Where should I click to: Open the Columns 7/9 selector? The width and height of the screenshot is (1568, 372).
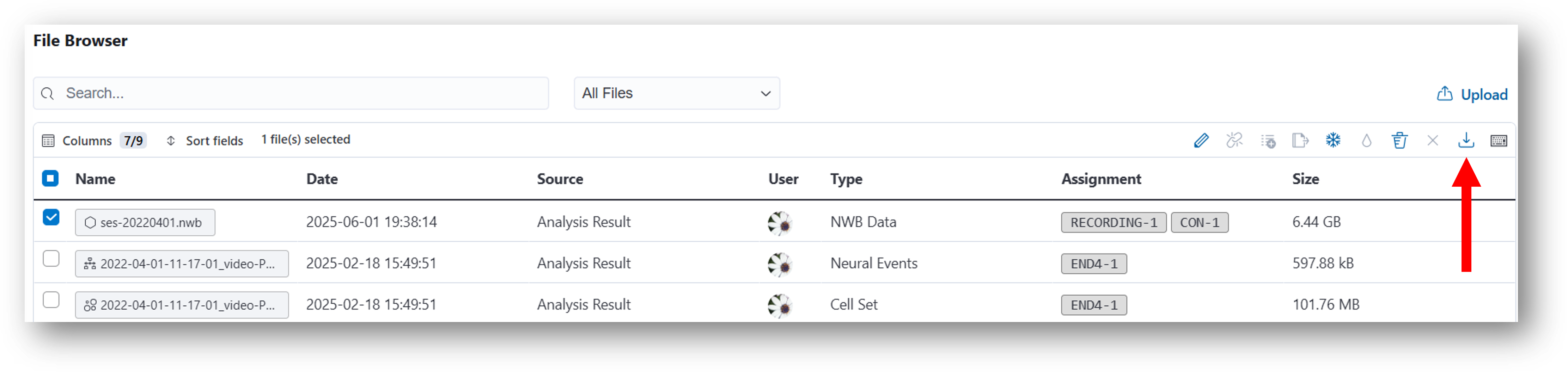pos(93,141)
